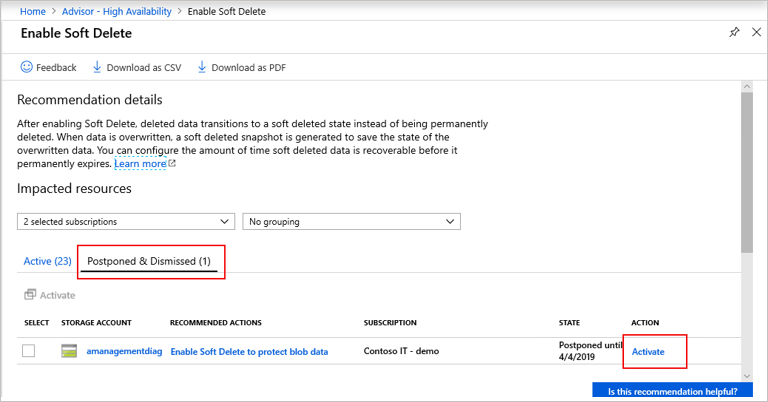This screenshot has height=402, width=768.
Task: Pin this blade using the pin icon
Action: tap(734, 33)
